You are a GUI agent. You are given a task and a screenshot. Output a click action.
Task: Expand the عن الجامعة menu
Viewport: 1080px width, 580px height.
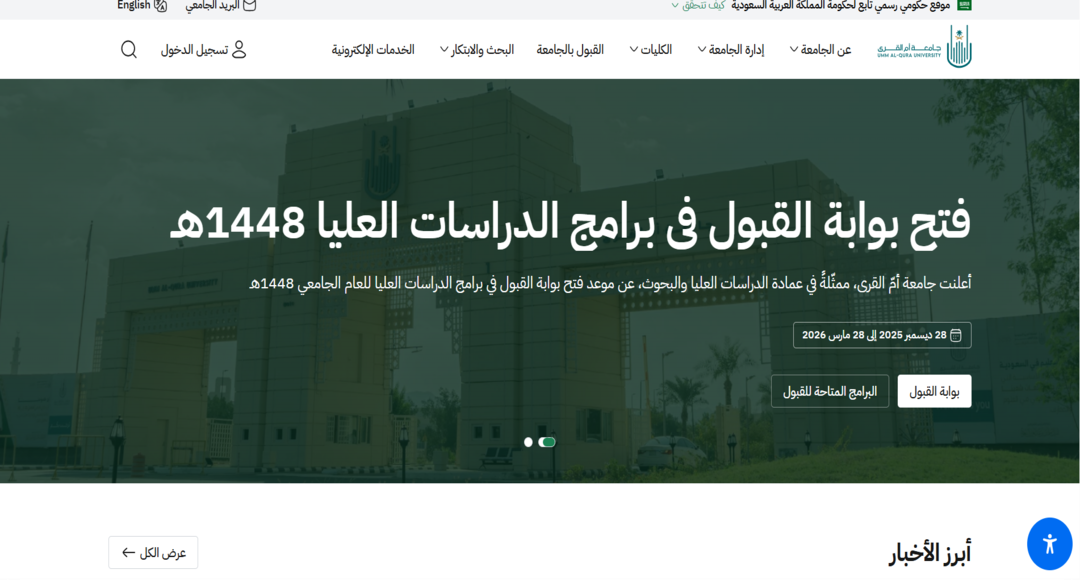click(x=820, y=49)
